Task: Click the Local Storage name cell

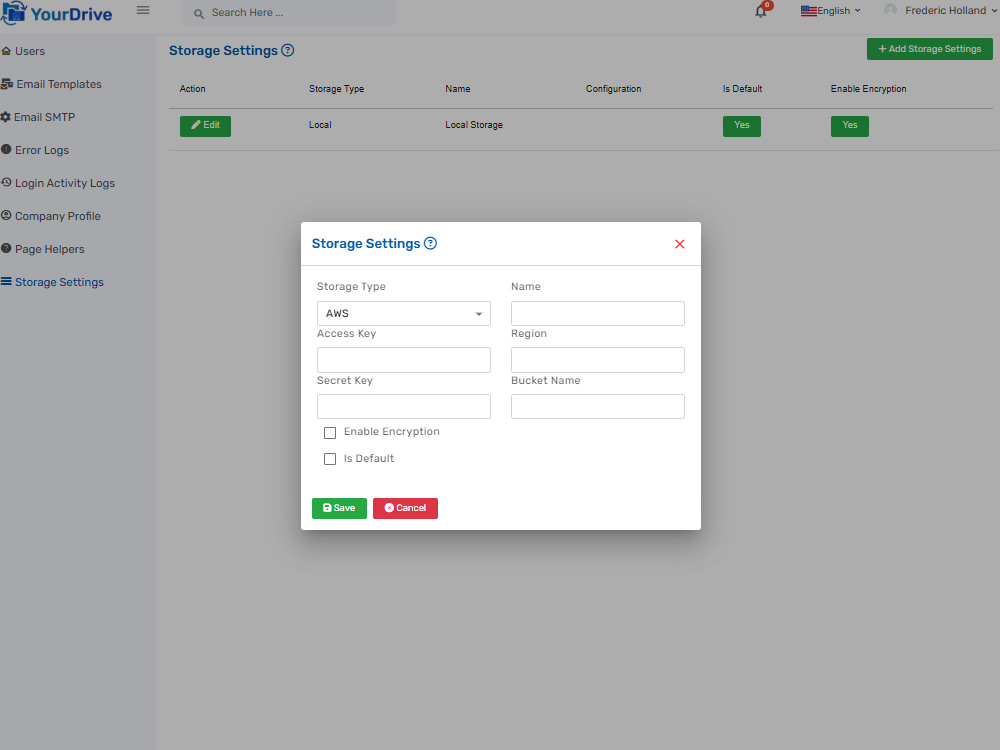Action: point(474,125)
